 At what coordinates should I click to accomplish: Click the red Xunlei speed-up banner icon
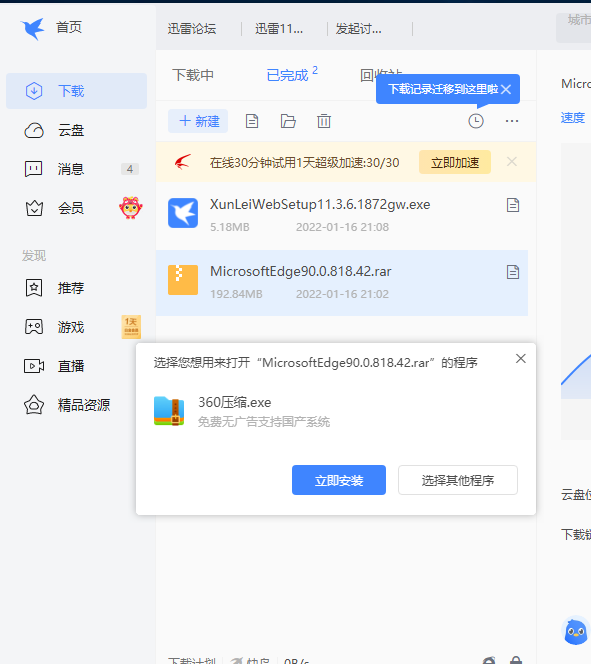183,162
